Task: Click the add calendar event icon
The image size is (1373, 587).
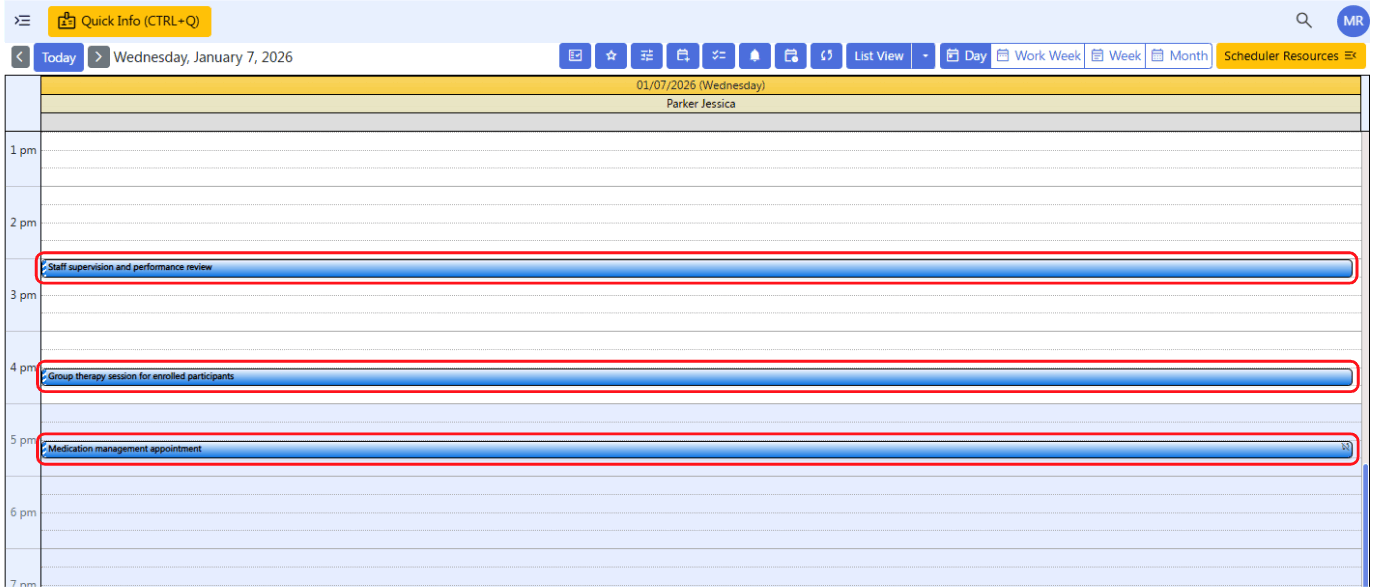Action: click(683, 56)
